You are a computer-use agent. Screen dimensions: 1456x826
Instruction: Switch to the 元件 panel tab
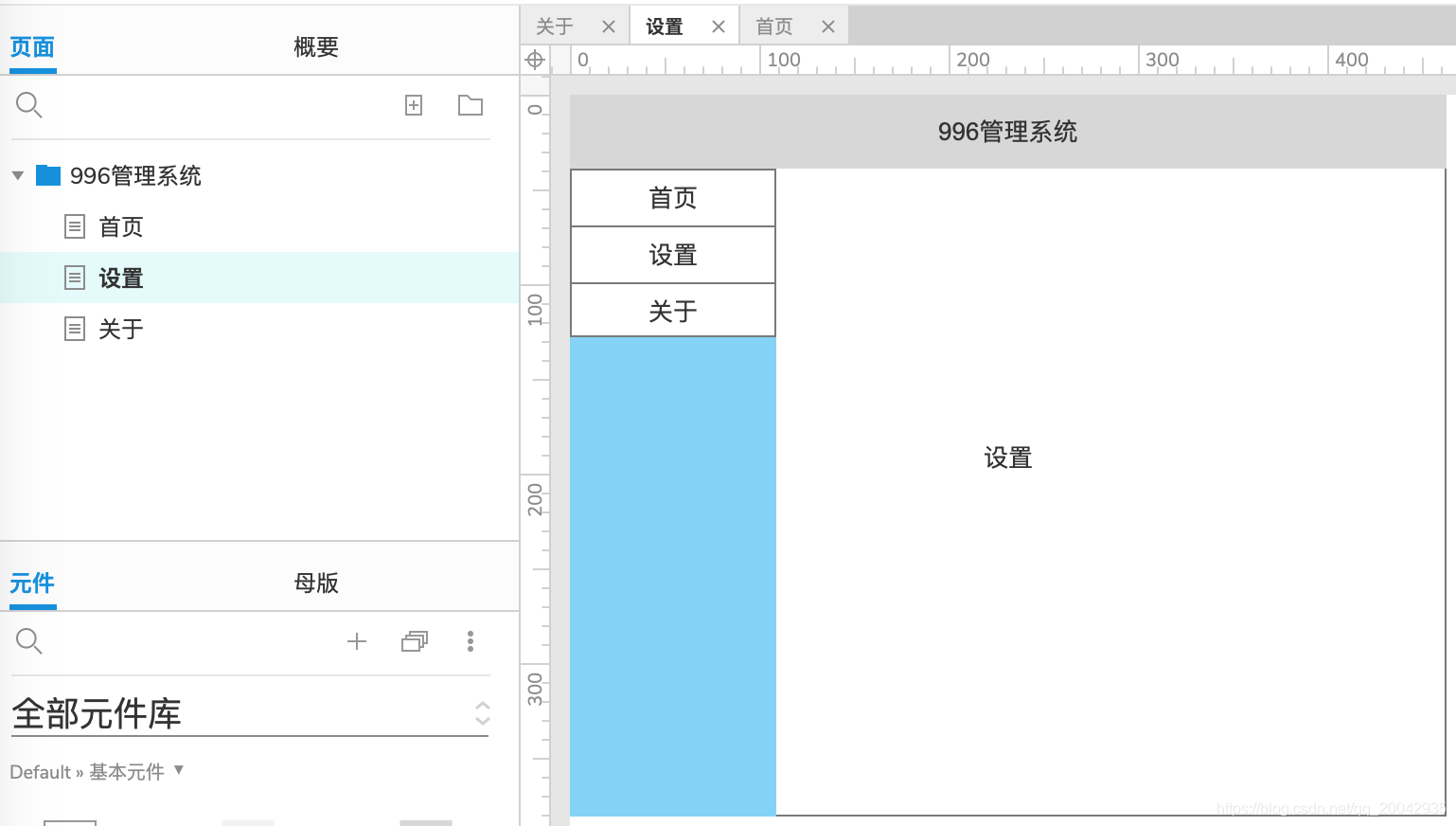(x=32, y=584)
